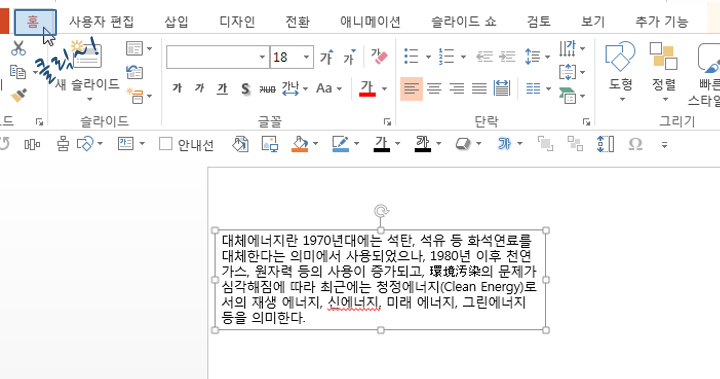Toggle underline formatting
Image resolution: width=720 pixels, height=379 pixels.
click(x=222, y=88)
